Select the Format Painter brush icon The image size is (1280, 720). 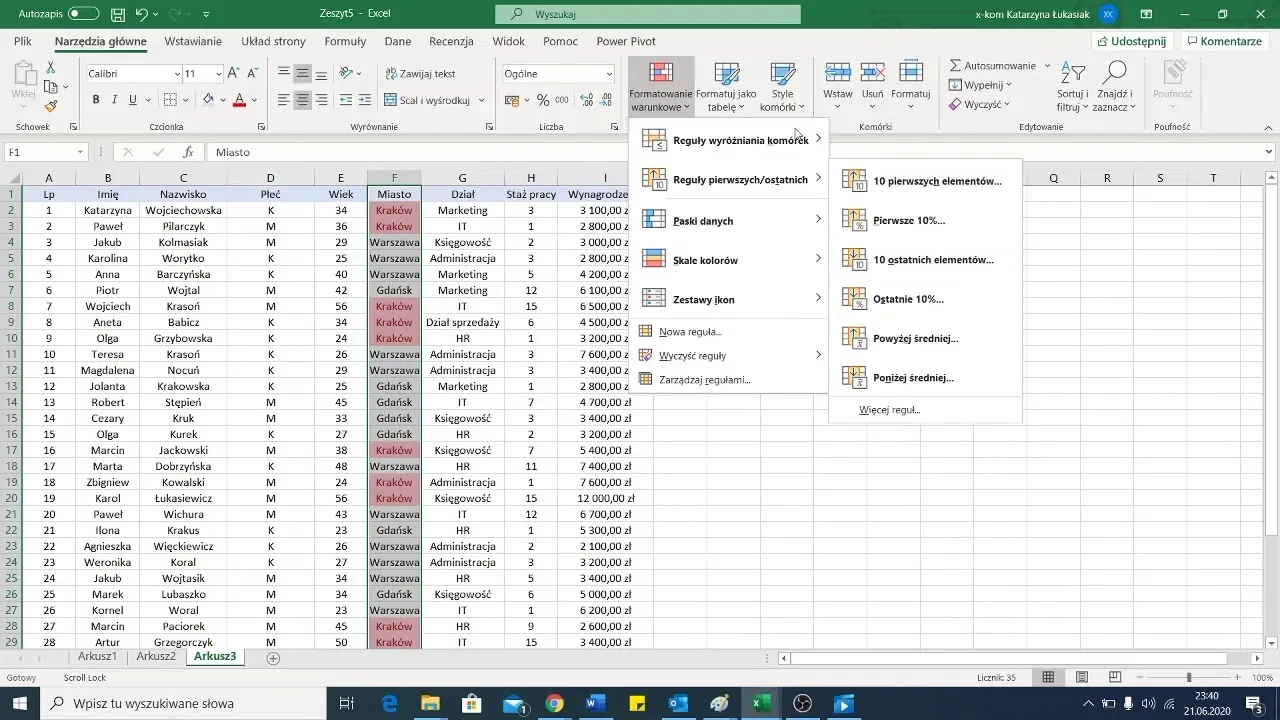click(51, 106)
